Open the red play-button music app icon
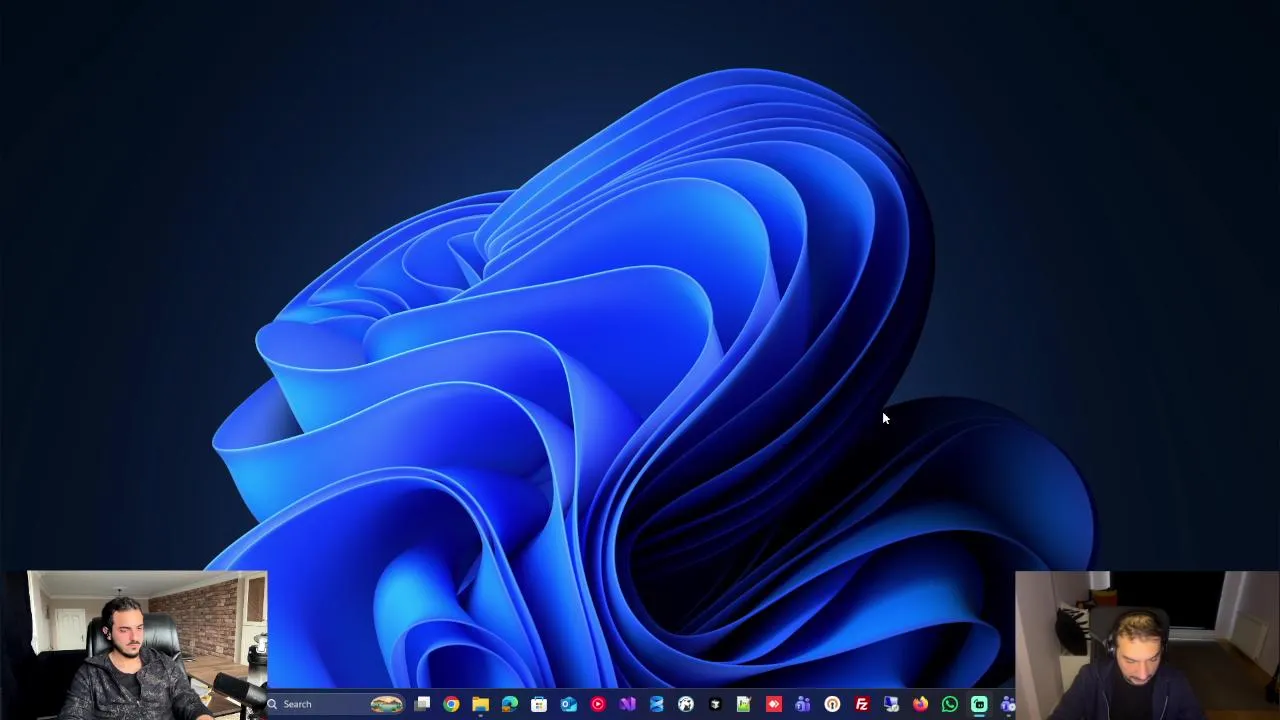The height and width of the screenshot is (720, 1280). pyautogui.click(x=598, y=704)
